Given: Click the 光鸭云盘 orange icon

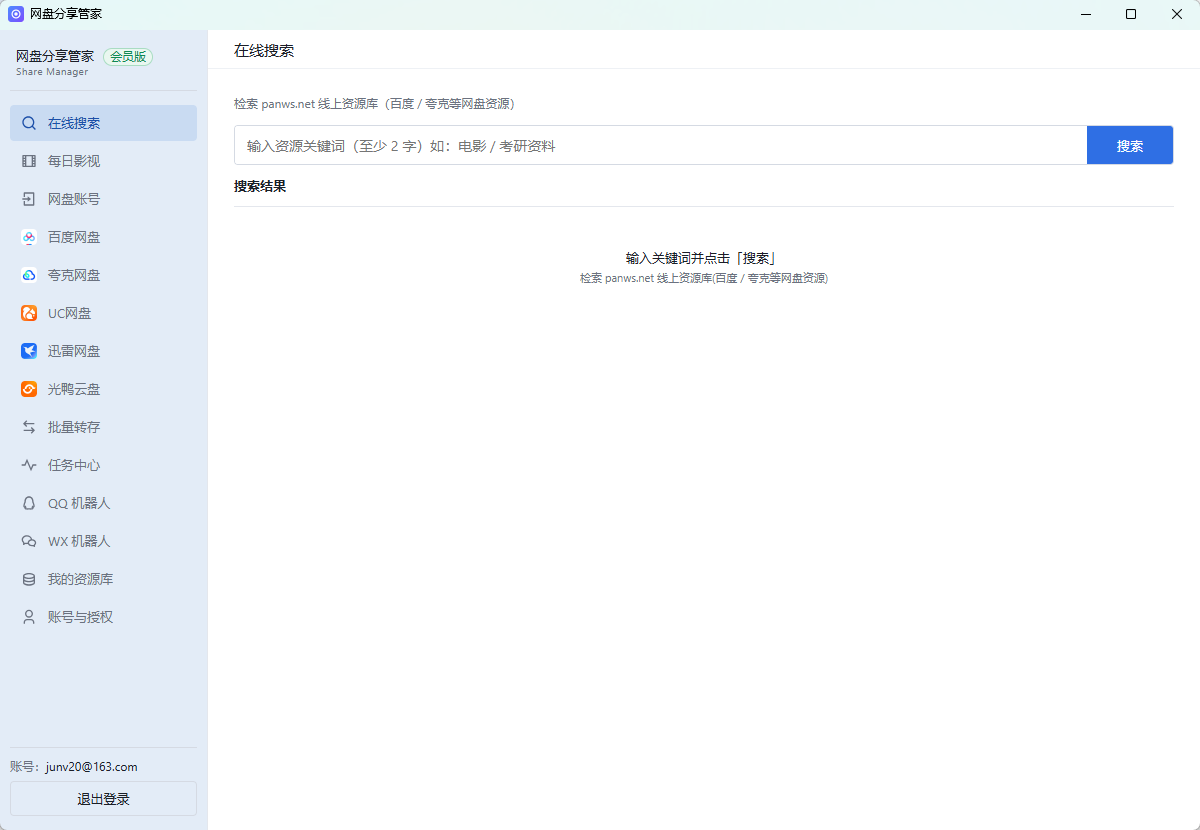Looking at the screenshot, I should coord(29,389).
